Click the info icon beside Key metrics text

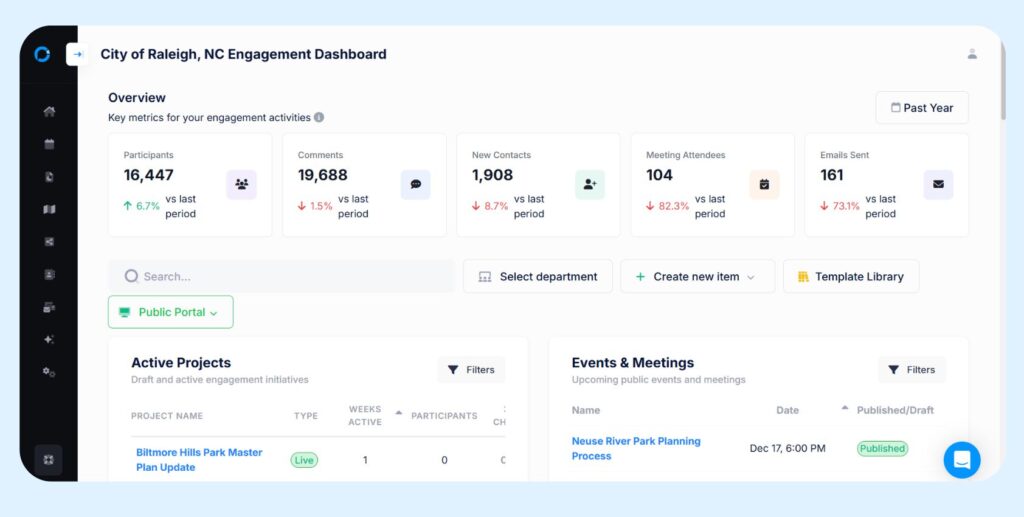point(319,117)
